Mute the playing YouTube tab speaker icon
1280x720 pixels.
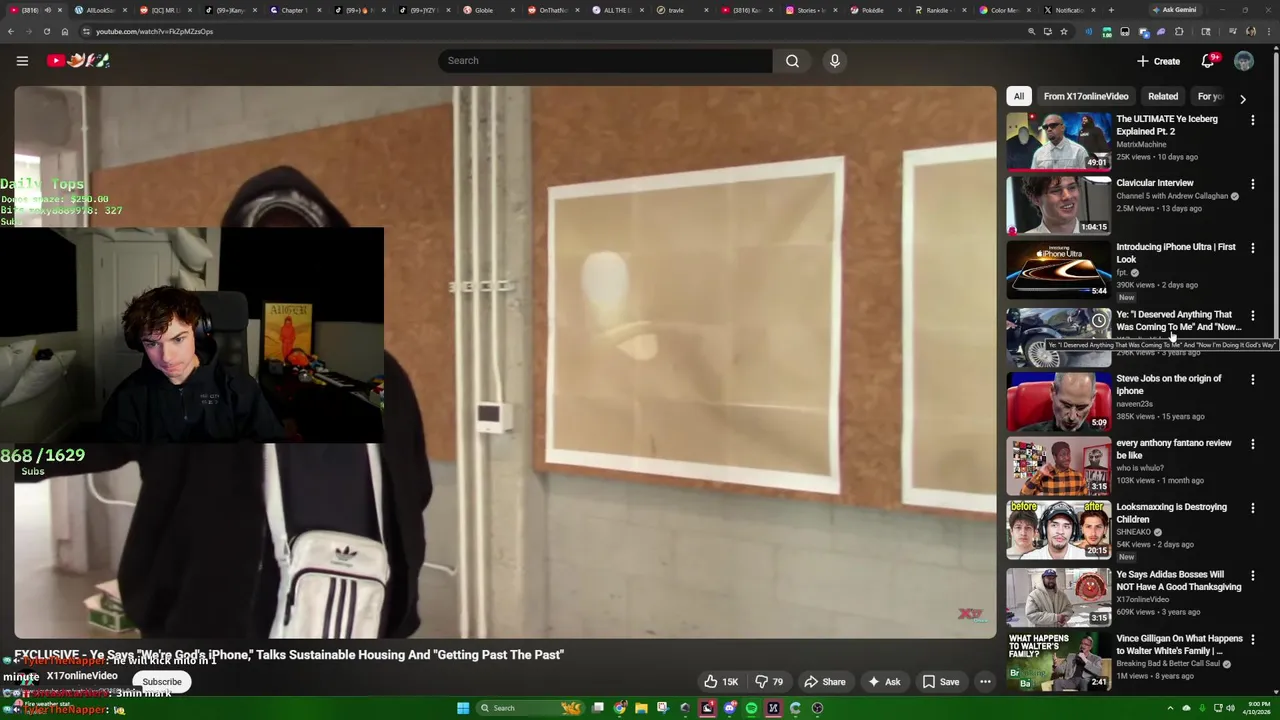click(47, 10)
